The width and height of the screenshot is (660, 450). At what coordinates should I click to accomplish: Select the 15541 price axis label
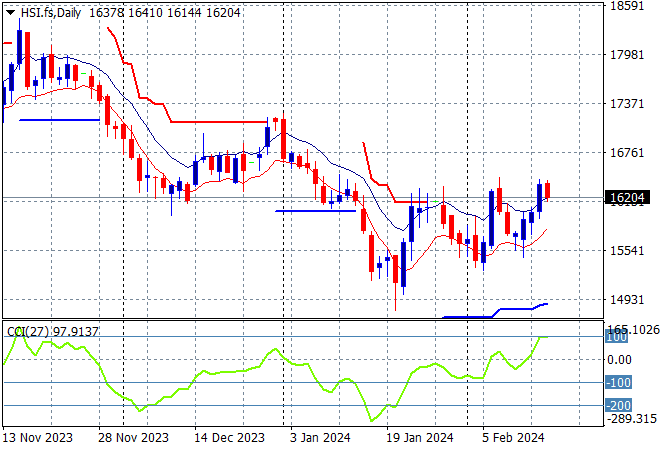[x=626, y=251]
